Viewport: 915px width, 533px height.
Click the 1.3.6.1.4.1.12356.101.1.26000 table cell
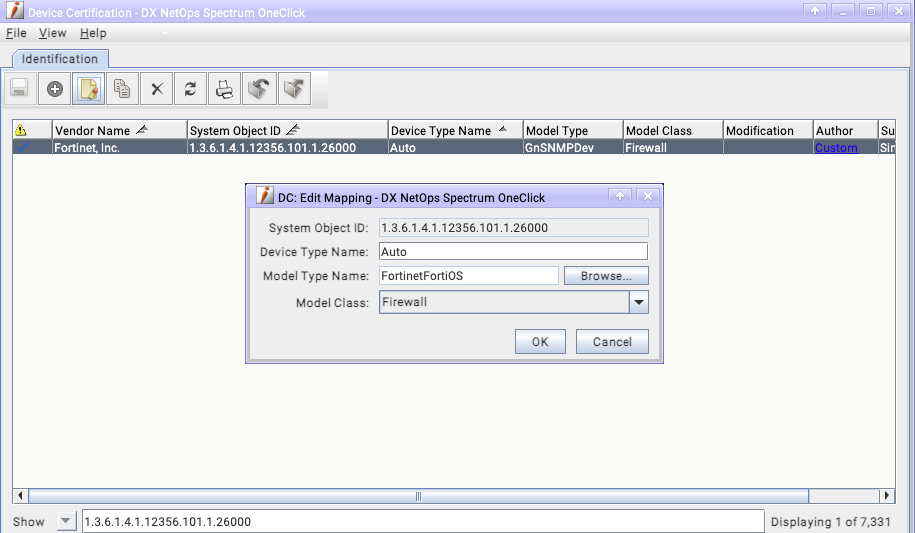tap(287, 148)
